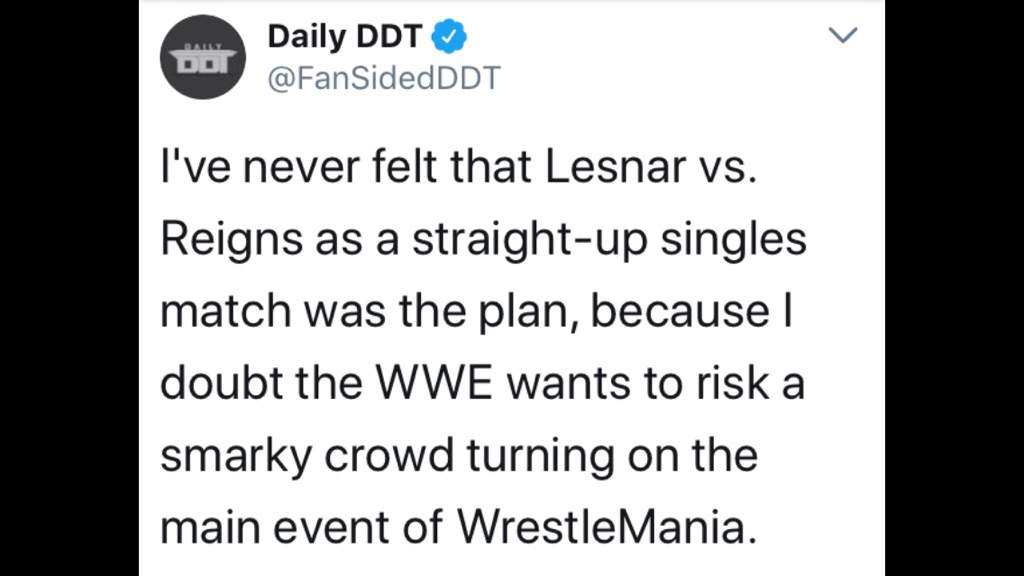This screenshot has height=576, width=1024.
Task: Click the word "because" in the tweet
Action: pyautogui.click(x=680, y=312)
